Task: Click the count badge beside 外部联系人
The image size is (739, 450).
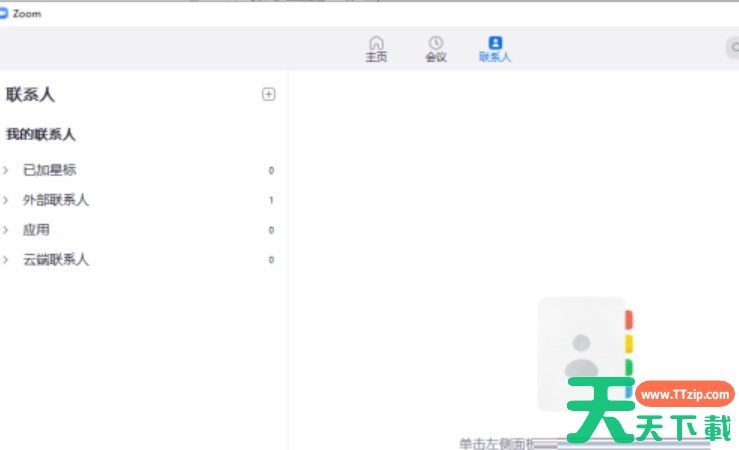Action: [271, 200]
